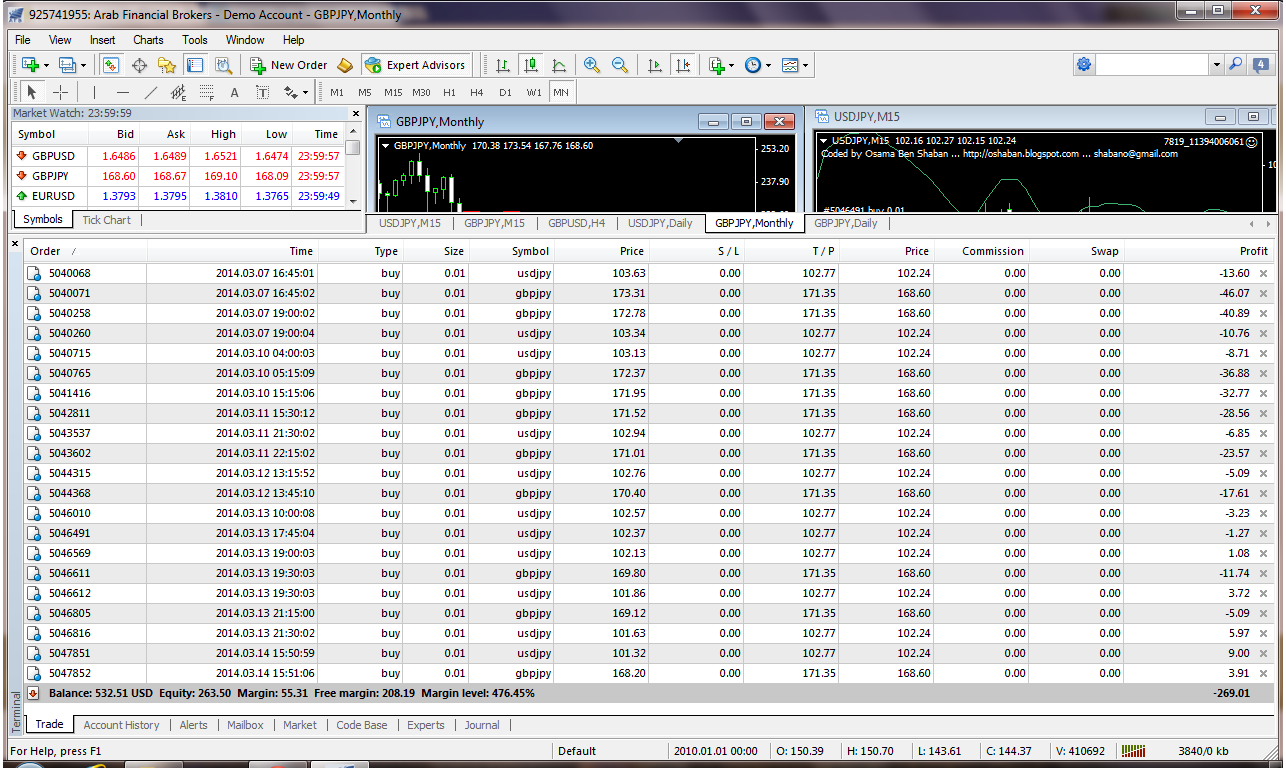Zoom out on the chart
This screenshot has height=768, width=1286.
(620, 65)
